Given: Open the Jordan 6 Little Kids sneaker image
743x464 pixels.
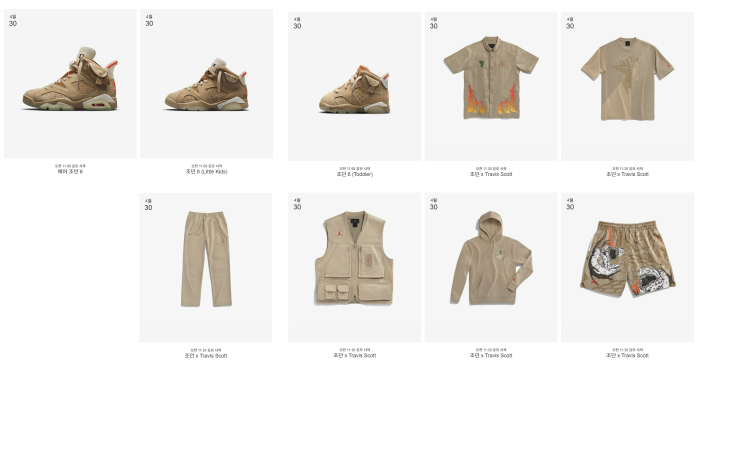Looking at the screenshot, I should coord(207,83).
